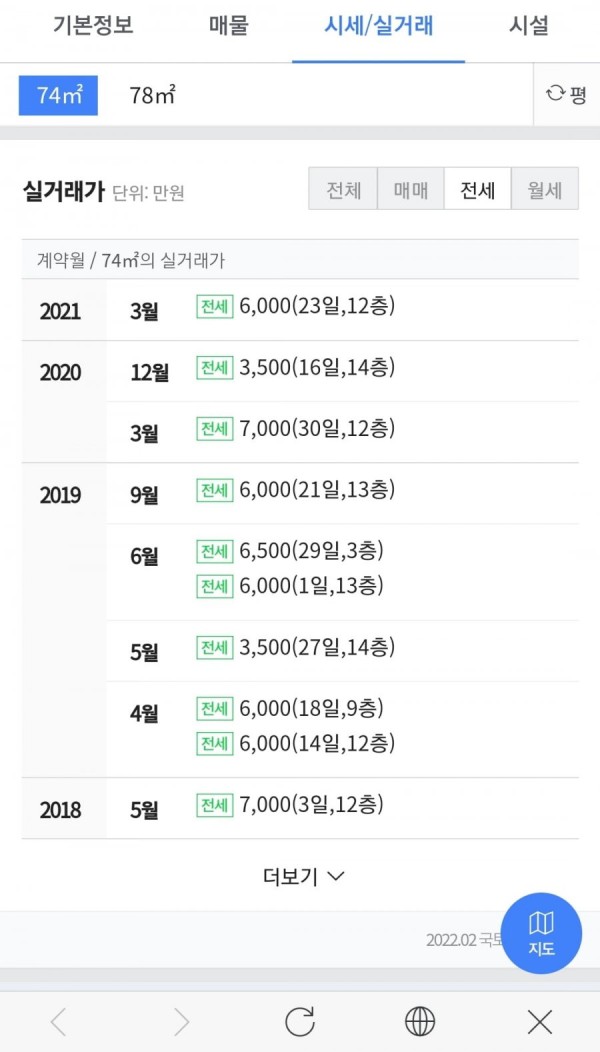600x1052 pixels.
Task: Switch area unit to 평
Action: (x=566, y=95)
